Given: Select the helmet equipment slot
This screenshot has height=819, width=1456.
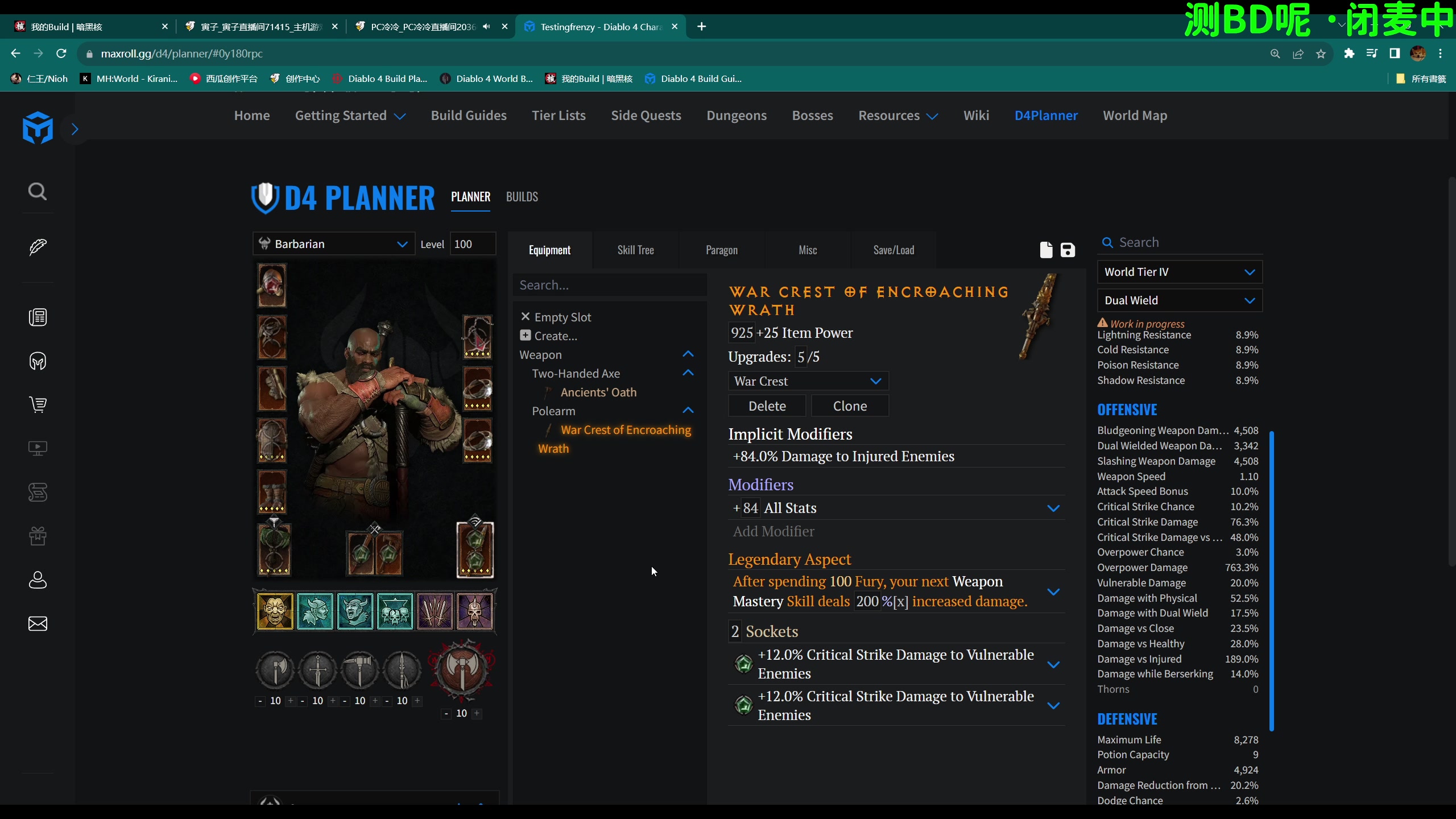Looking at the screenshot, I should click(272, 286).
